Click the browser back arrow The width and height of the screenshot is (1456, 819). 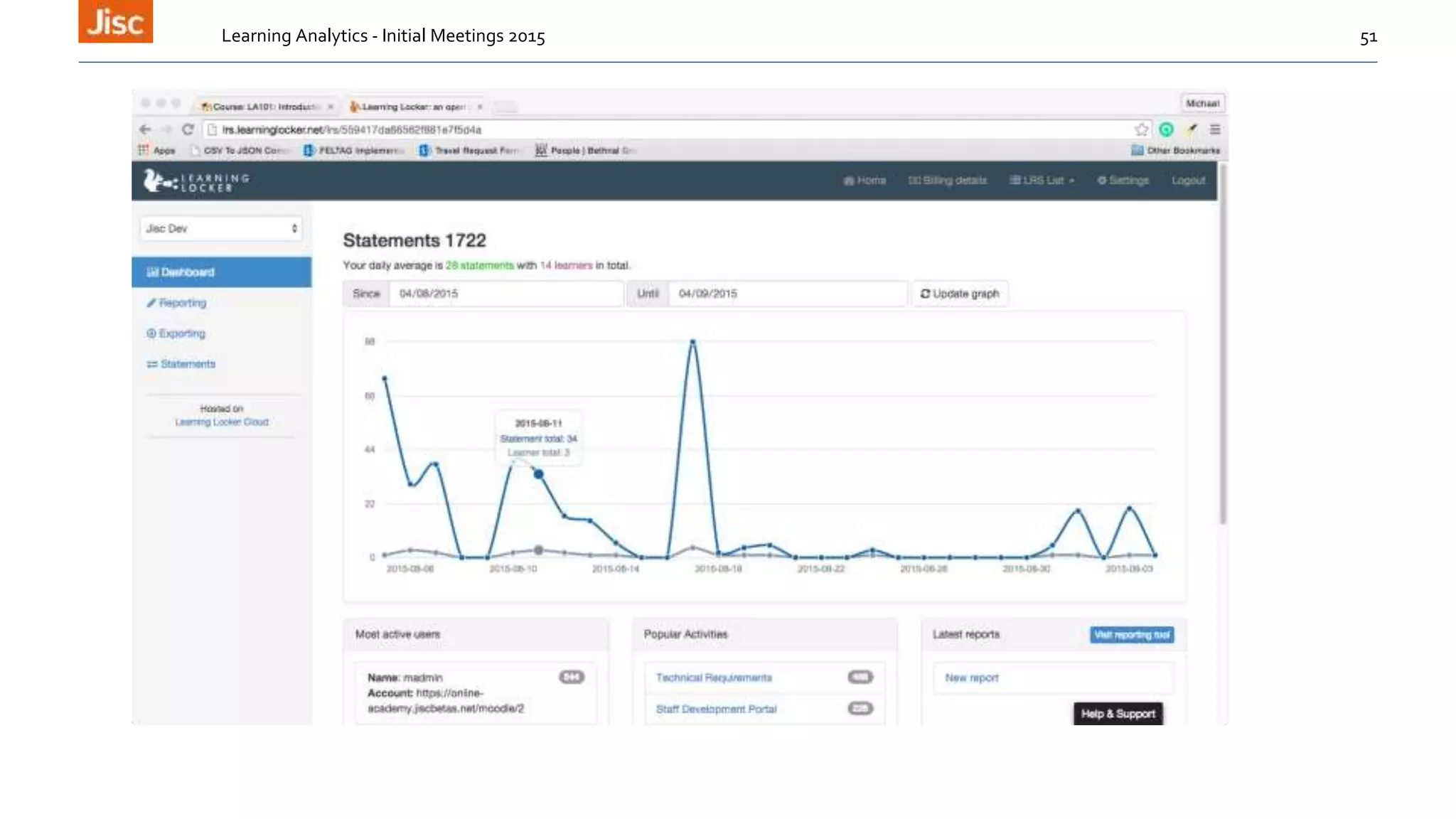(x=145, y=129)
